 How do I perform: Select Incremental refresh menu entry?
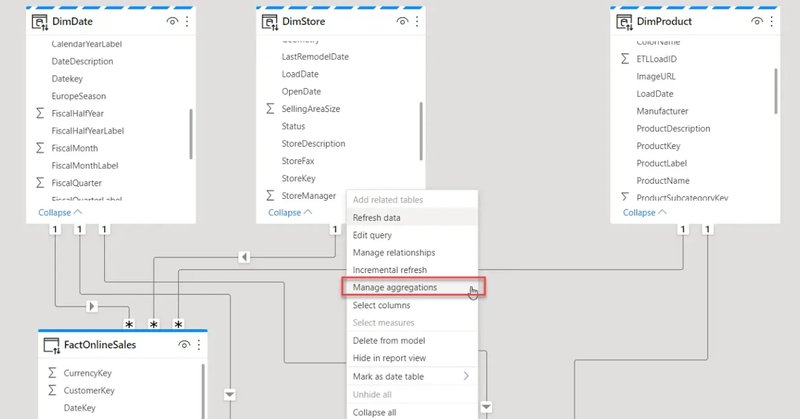(x=412, y=269)
